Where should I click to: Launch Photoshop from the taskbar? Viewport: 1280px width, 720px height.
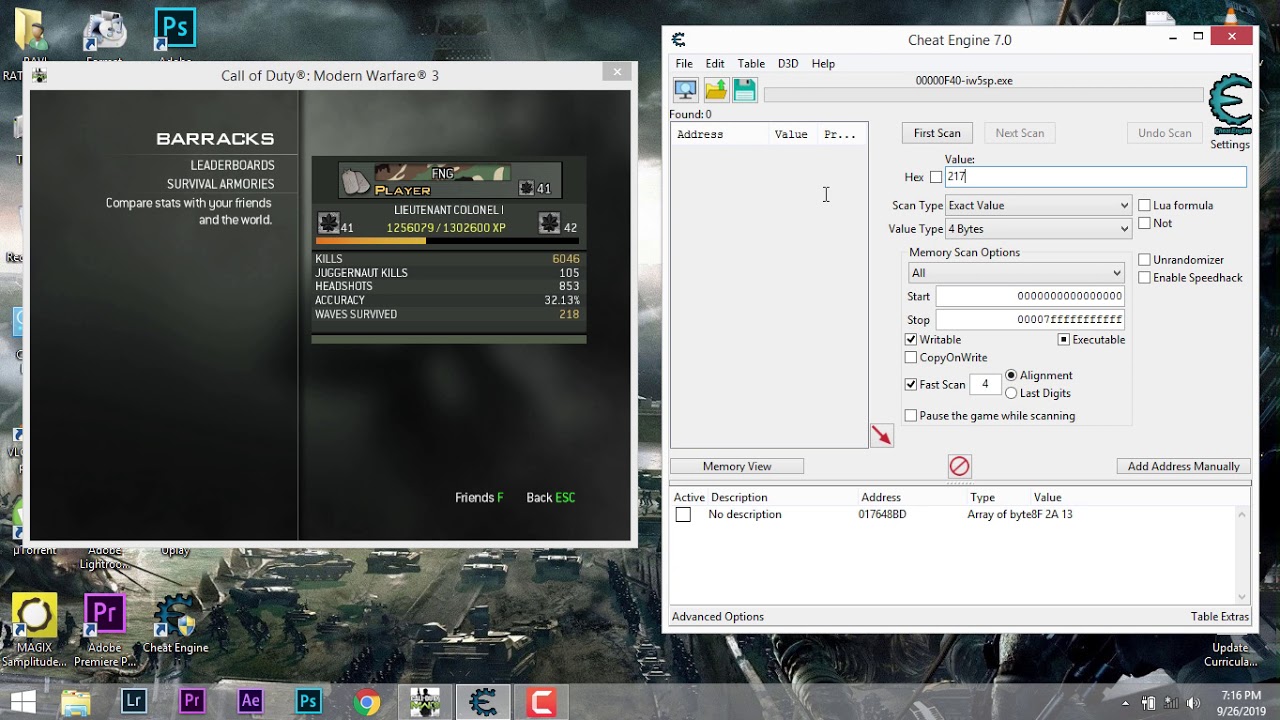[x=308, y=702]
